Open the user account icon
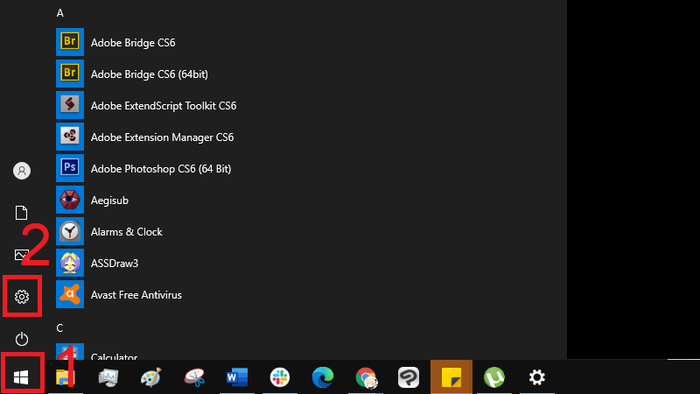This screenshot has width=700, height=394. pyautogui.click(x=21, y=170)
